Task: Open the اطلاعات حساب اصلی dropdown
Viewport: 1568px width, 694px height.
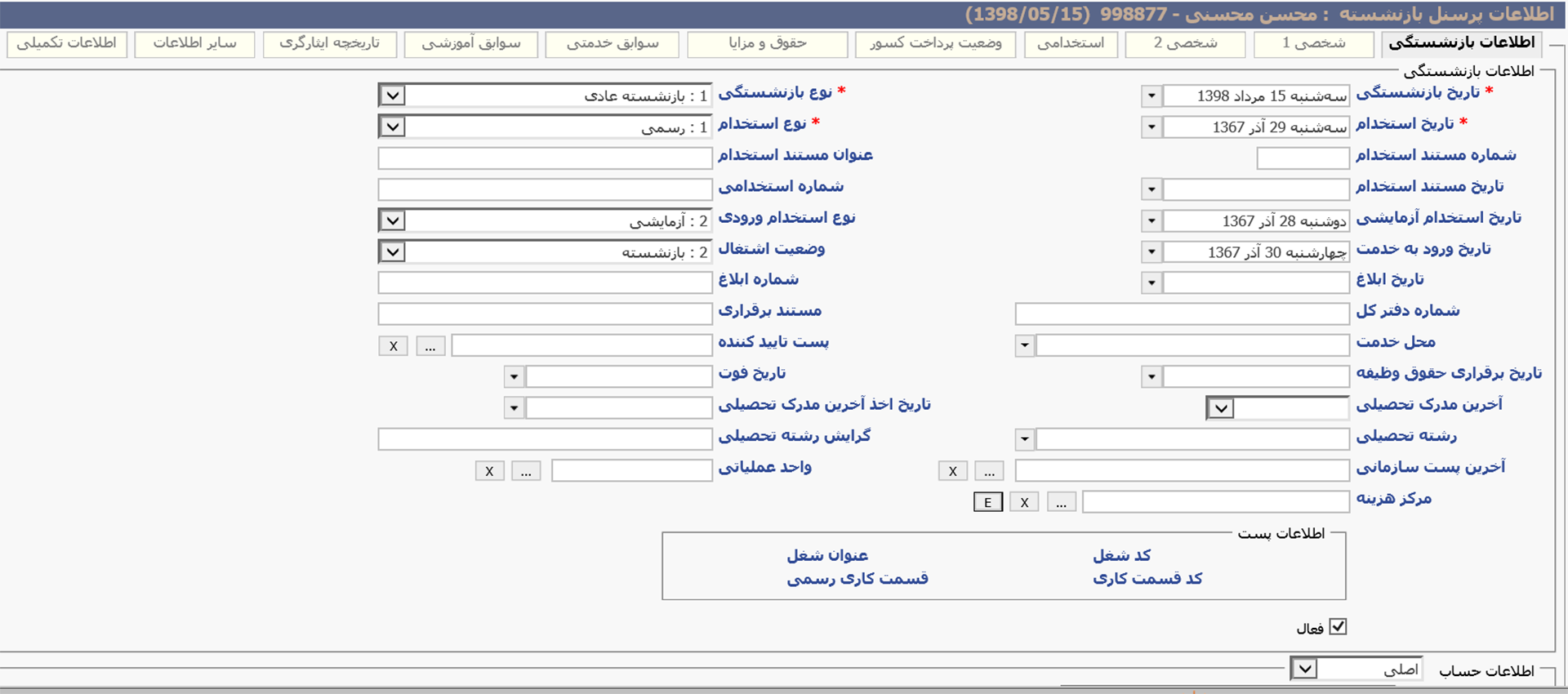Action: (x=1305, y=670)
